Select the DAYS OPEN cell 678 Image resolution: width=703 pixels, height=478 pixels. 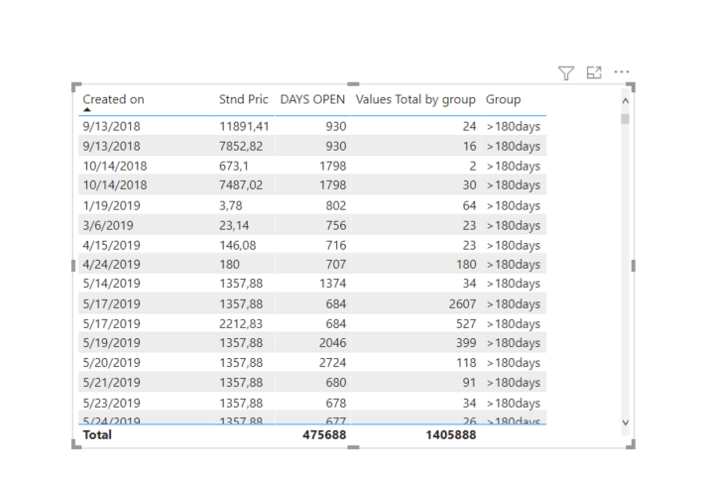click(336, 403)
